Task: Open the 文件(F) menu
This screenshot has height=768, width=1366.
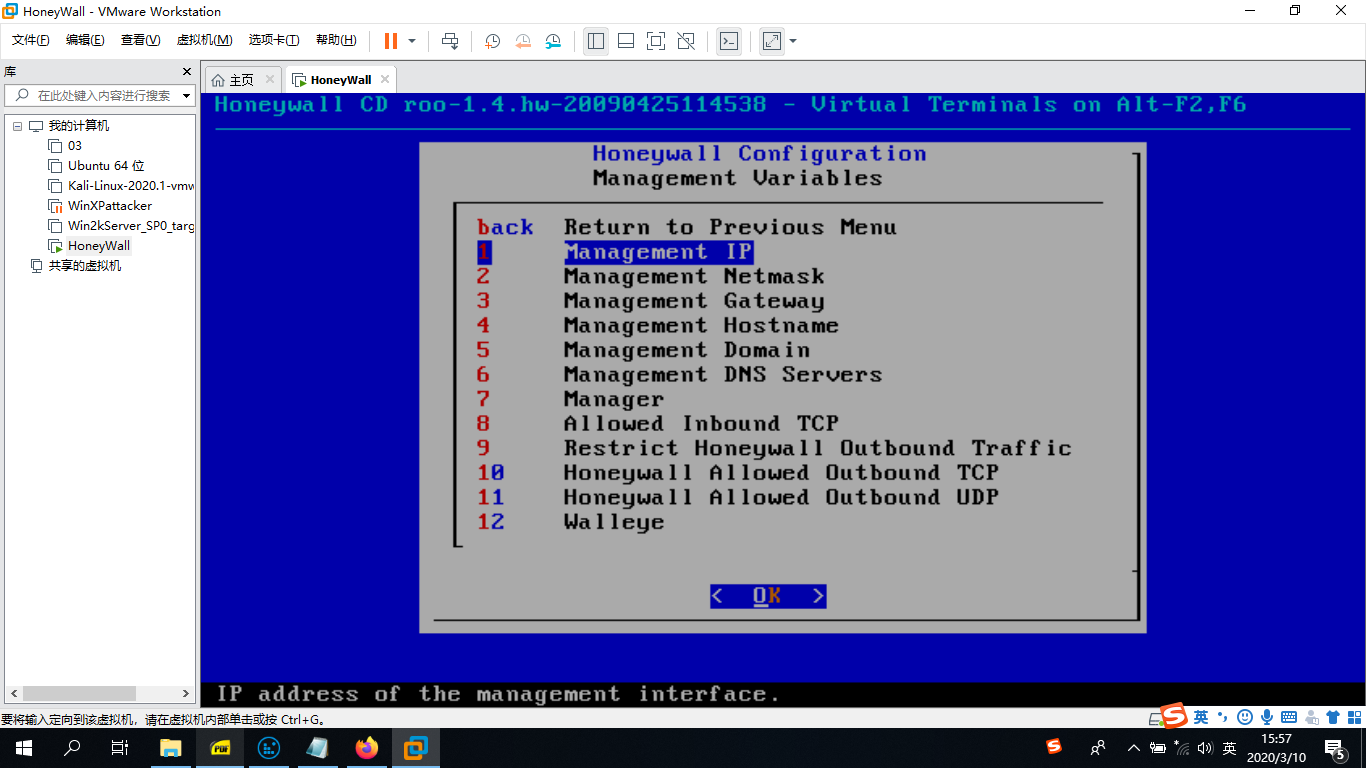Action: tap(30, 40)
